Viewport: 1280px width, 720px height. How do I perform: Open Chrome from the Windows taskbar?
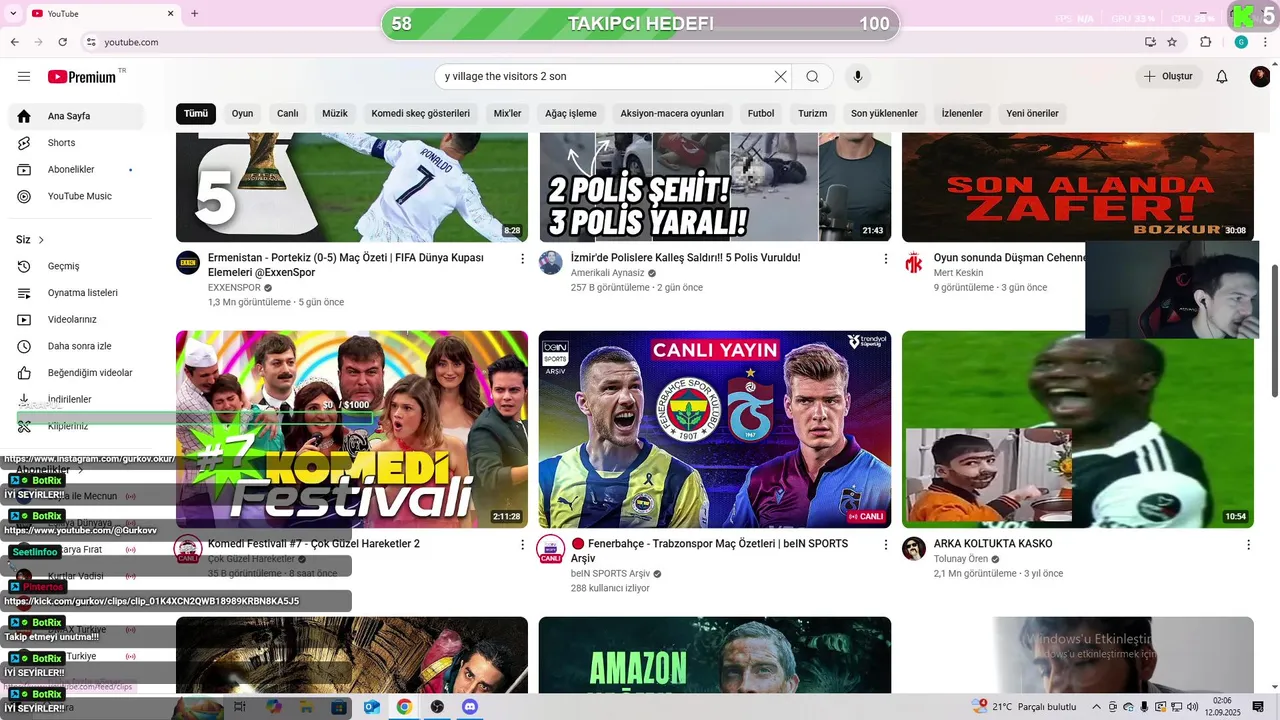click(404, 707)
